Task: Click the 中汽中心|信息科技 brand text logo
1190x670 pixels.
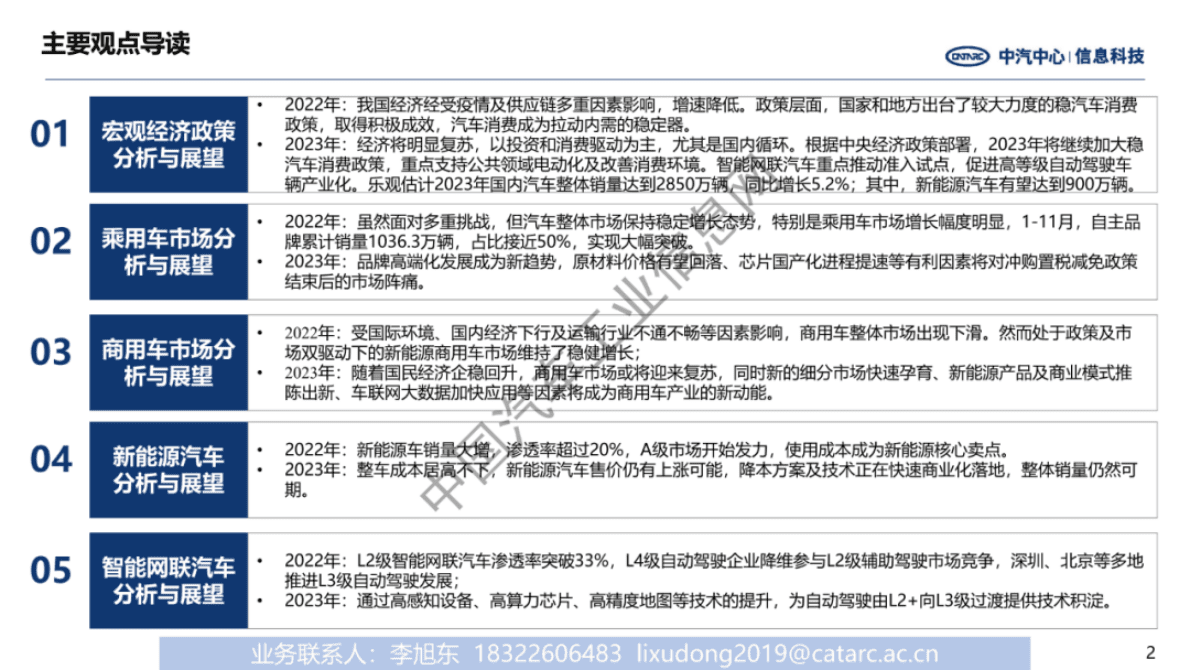Action: click(x=1071, y=56)
